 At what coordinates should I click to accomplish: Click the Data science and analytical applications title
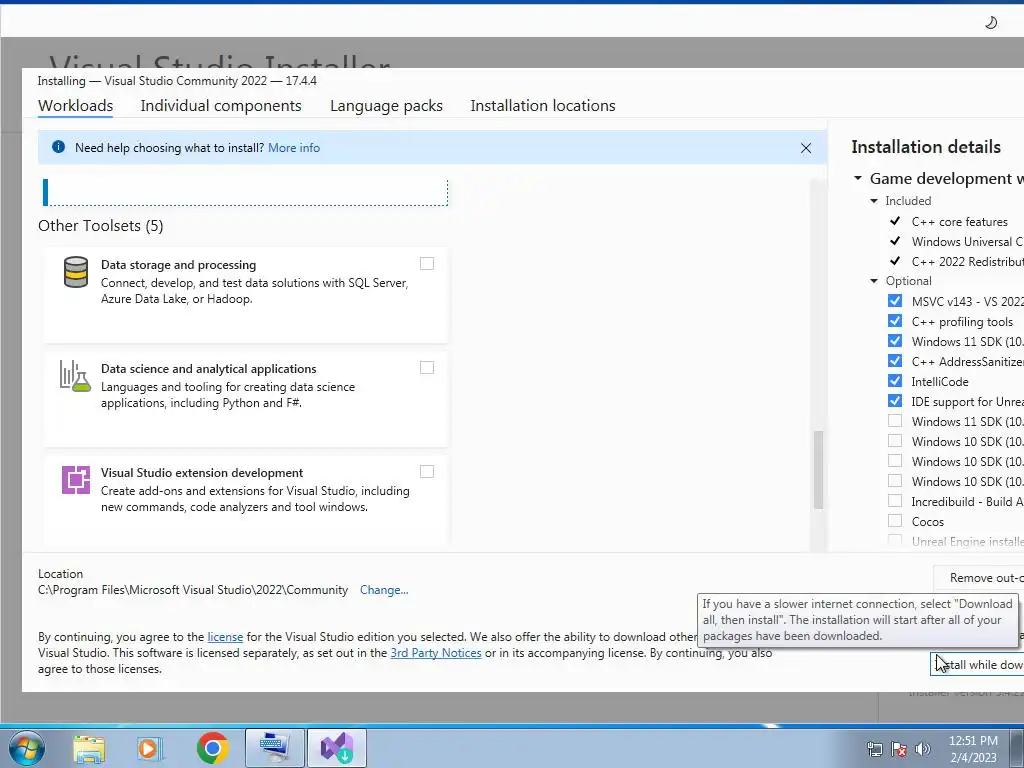[x=208, y=368]
